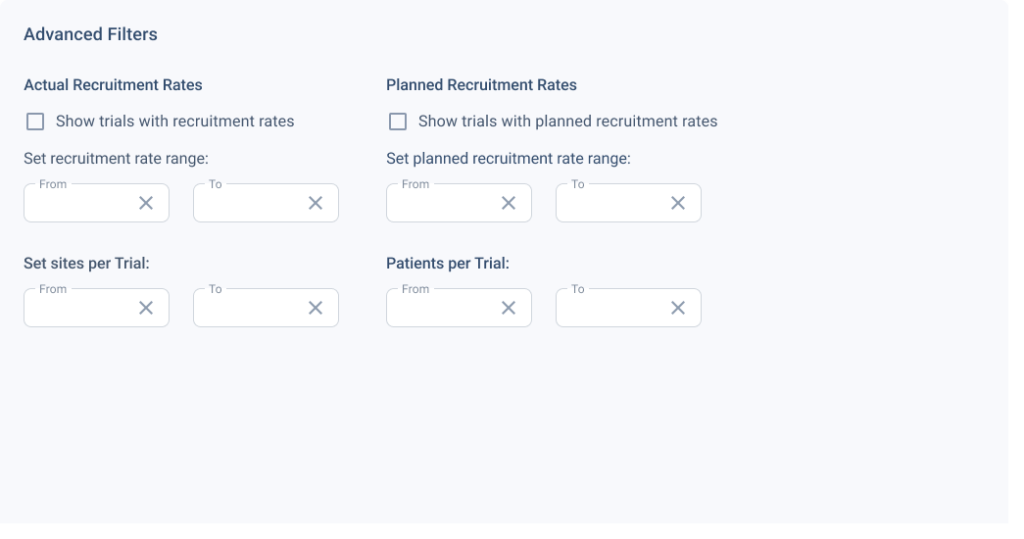This screenshot has width=1024, height=539.
Task: Tick the Show trials with recruitment rates checkbox
Action: pyautogui.click(x=35, y=122)
